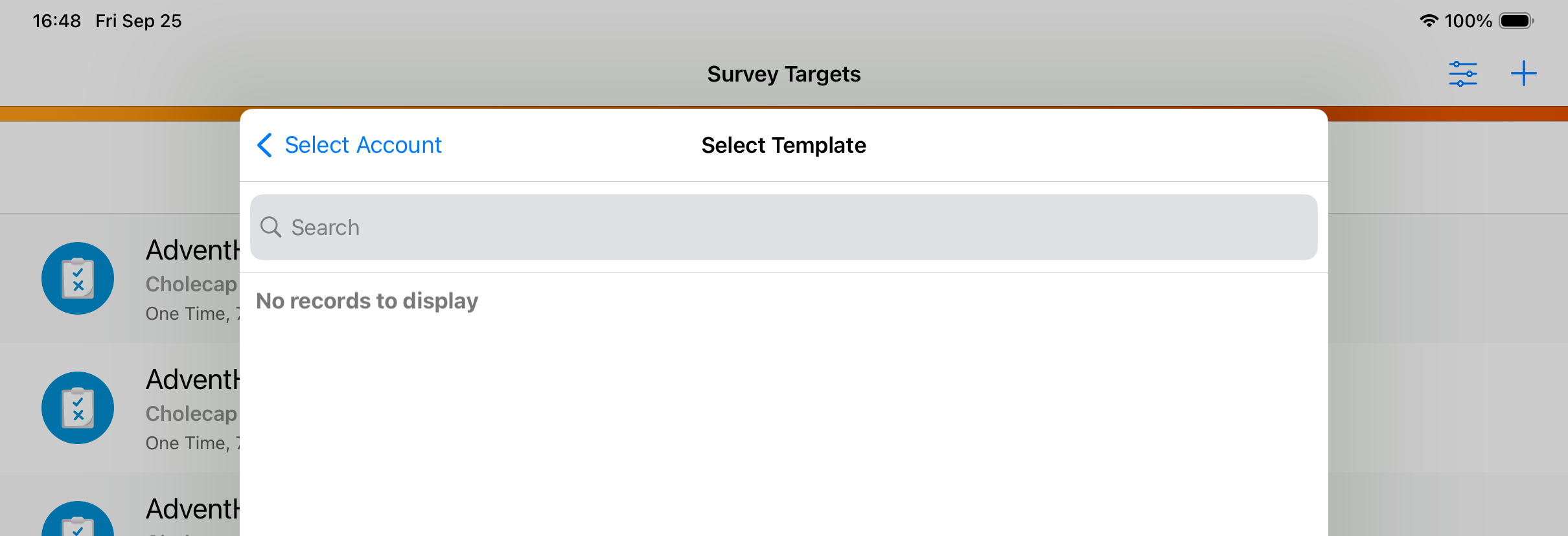Tap the first Cholecap subtitle text
Viewport: 1568px width, 536px height.
click(x=192, y=284)
